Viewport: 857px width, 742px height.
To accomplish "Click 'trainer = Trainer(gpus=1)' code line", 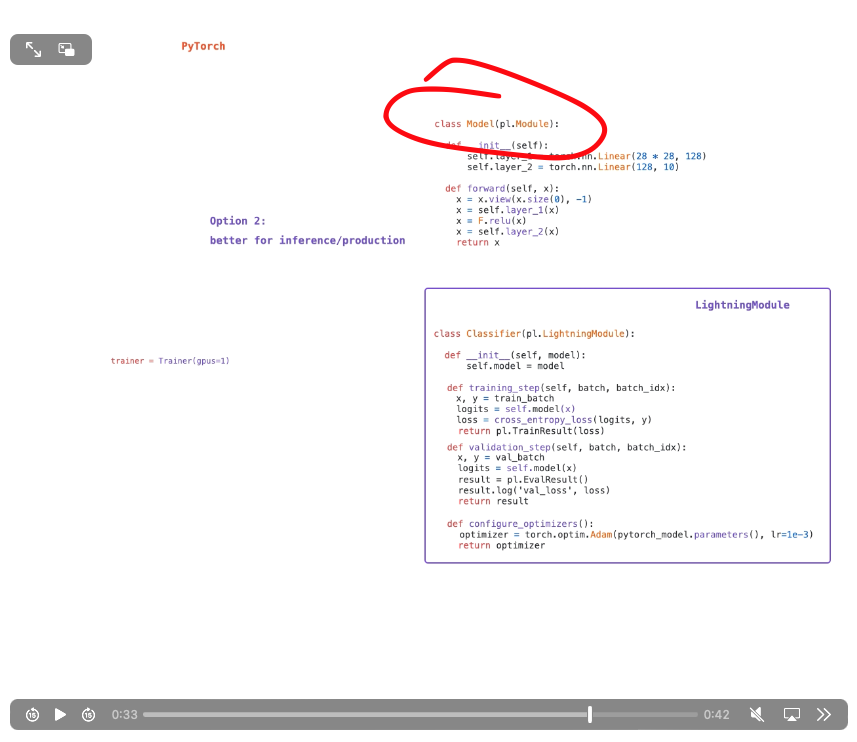I will coord(170,361).
